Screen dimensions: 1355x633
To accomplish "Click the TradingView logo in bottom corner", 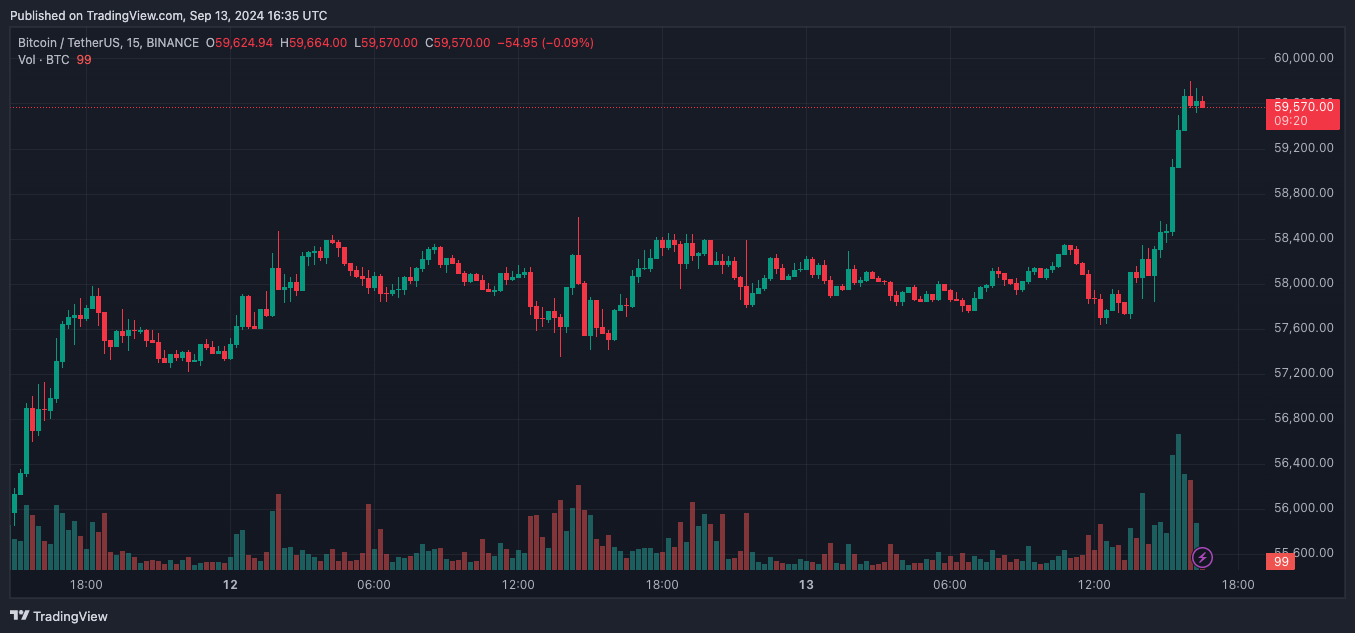I will [59, 616].
